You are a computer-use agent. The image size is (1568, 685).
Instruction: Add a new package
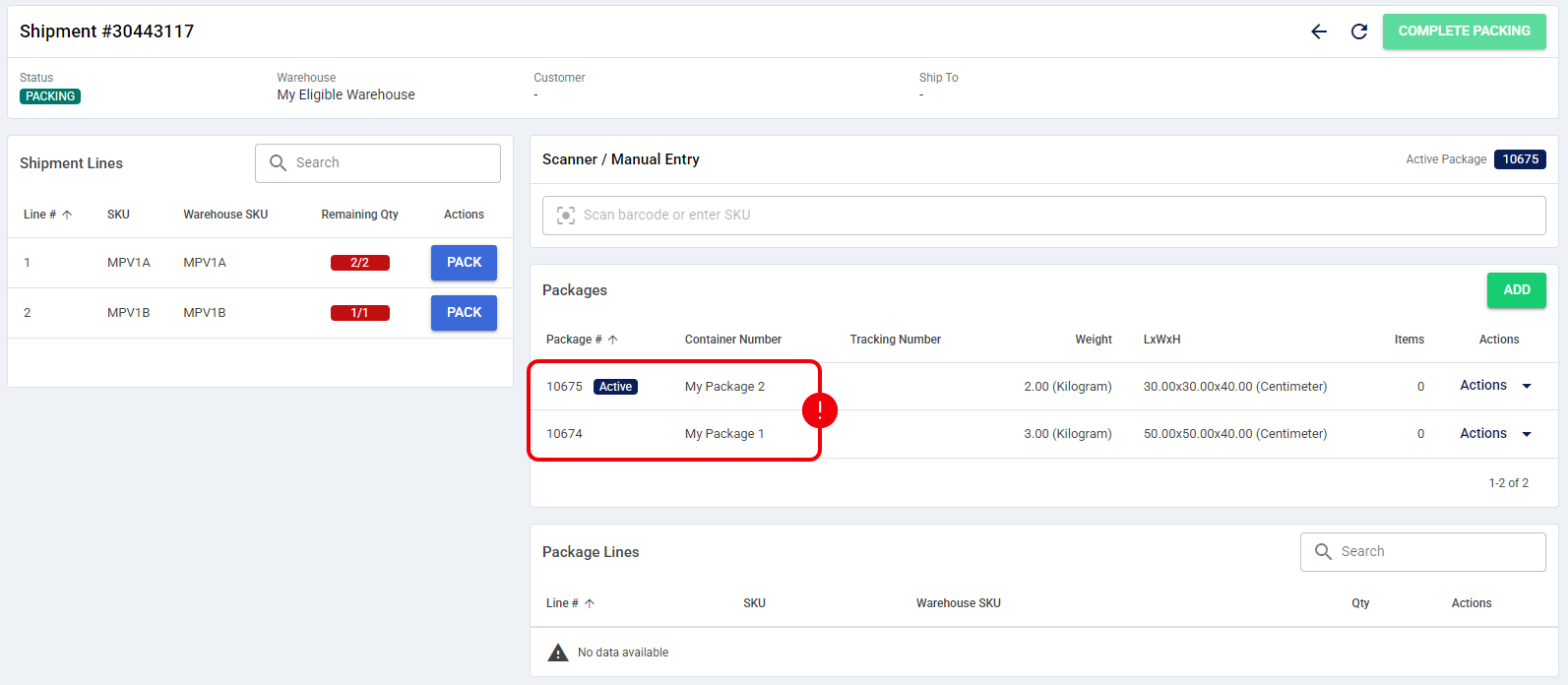pos(1516,290)
